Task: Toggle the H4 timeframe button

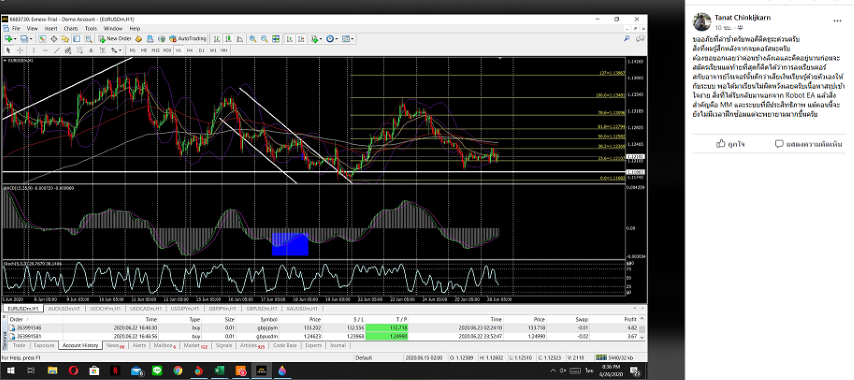Action: tap(190, 50)
